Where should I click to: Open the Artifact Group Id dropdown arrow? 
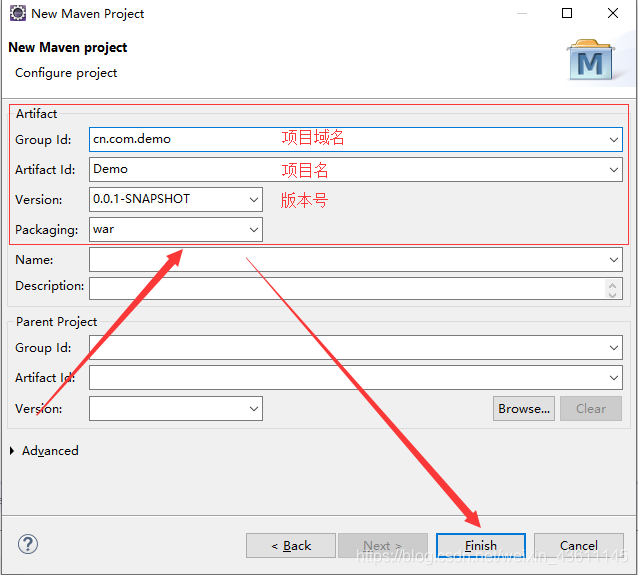(x=614, y=140)
